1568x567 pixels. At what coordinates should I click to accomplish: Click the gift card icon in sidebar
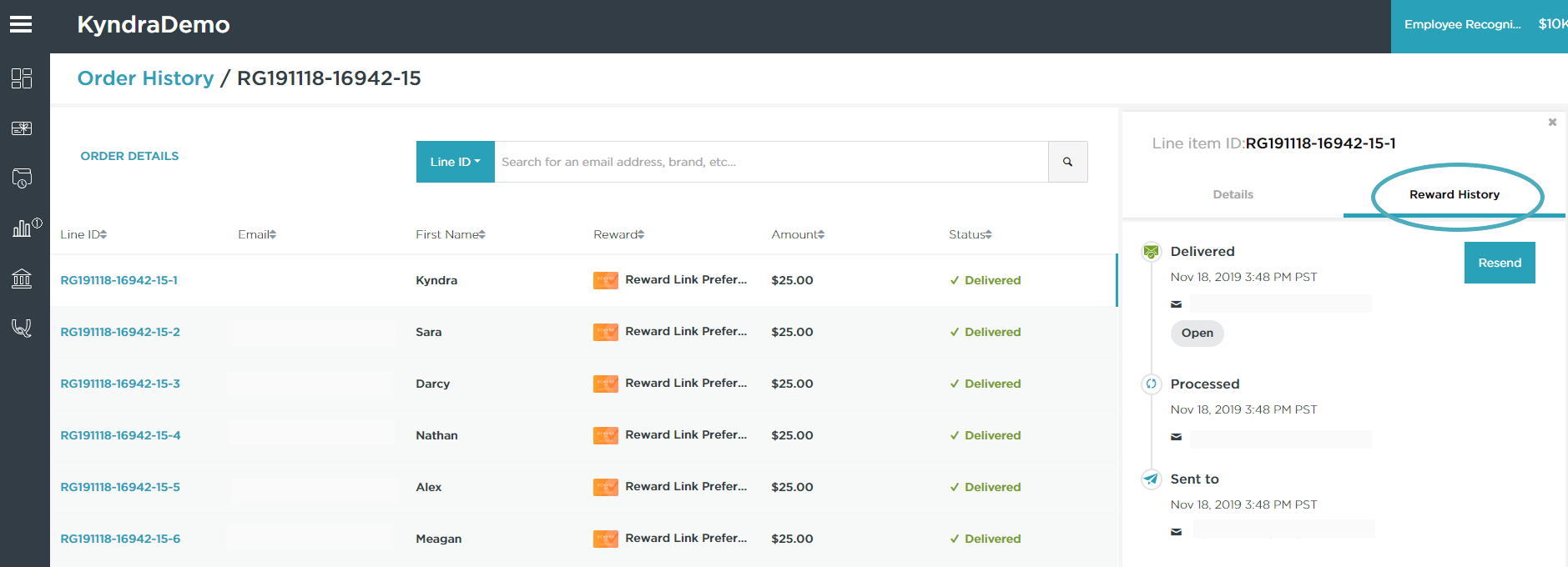(22, 128)
